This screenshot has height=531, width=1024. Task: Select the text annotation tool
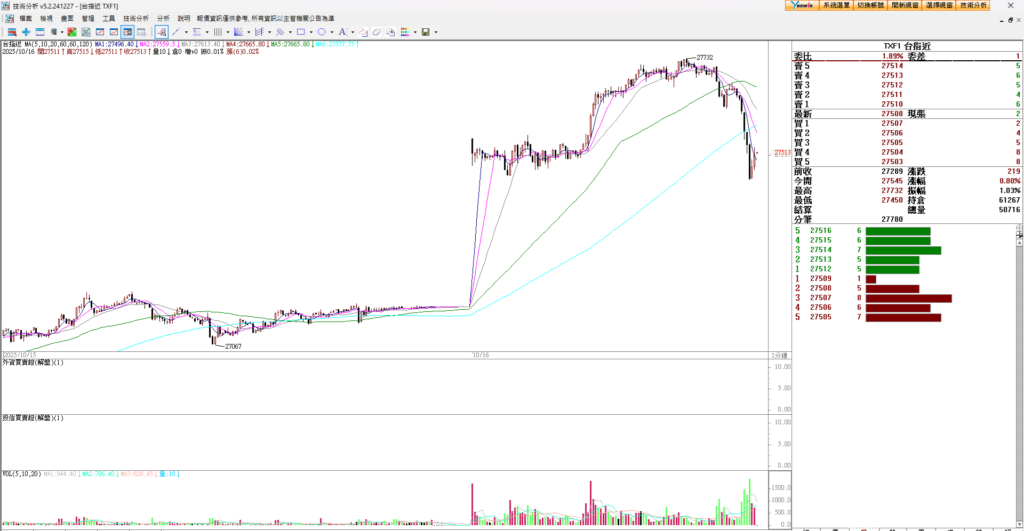340,32
